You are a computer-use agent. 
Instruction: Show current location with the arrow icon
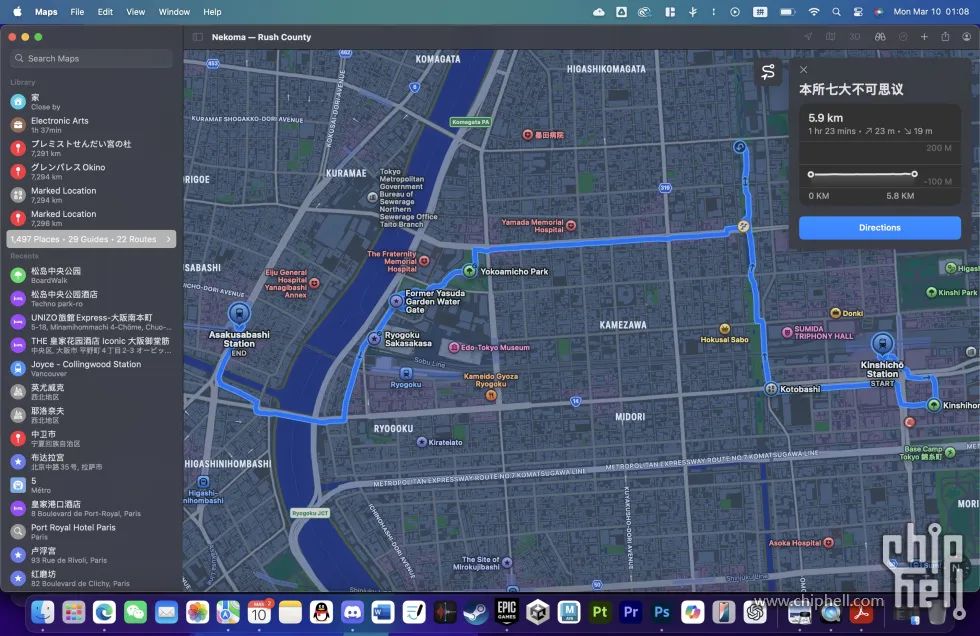pyautogui.click(x=808, y=37)
